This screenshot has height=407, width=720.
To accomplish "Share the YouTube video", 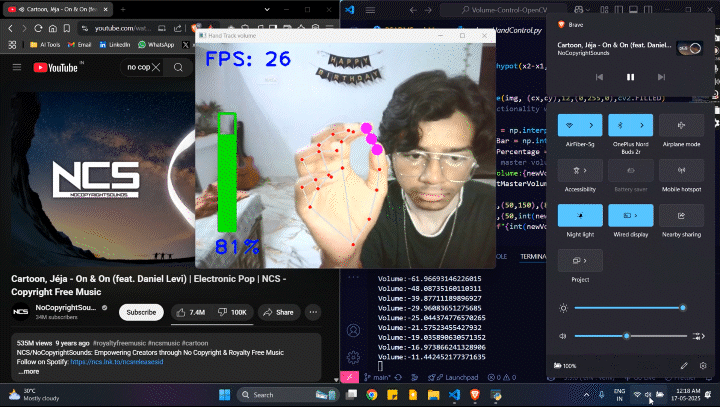I will pos(278,312).
